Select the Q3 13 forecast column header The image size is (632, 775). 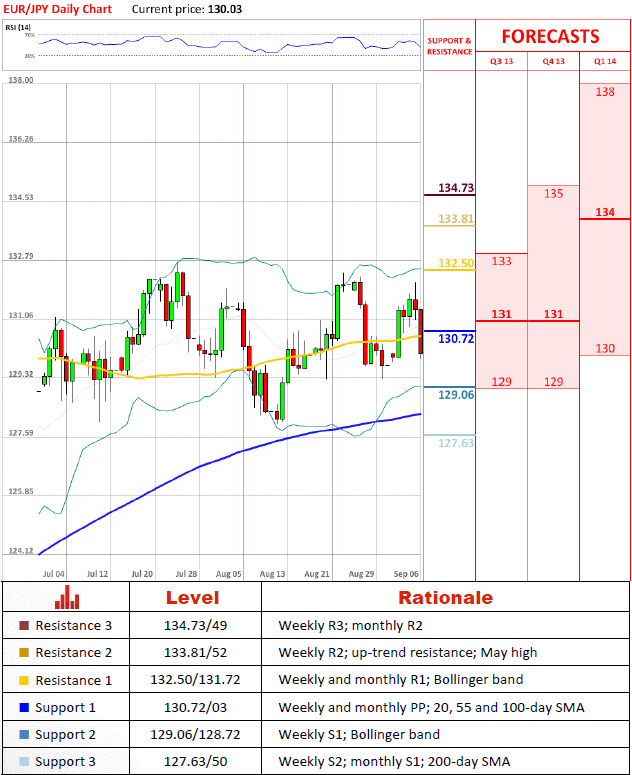(500, 61)
